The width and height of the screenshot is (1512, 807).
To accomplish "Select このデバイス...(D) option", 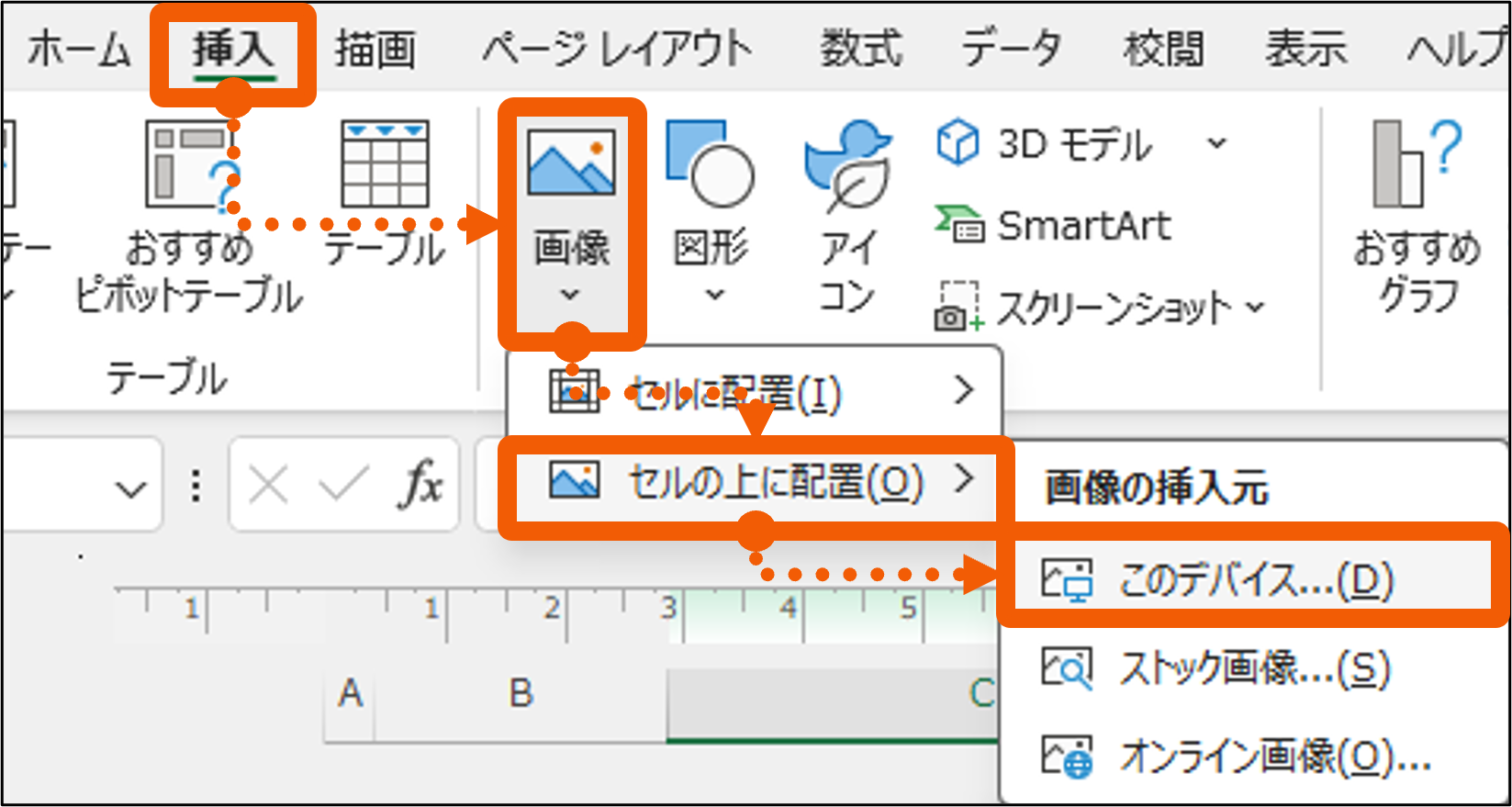I will [1253, 579].
